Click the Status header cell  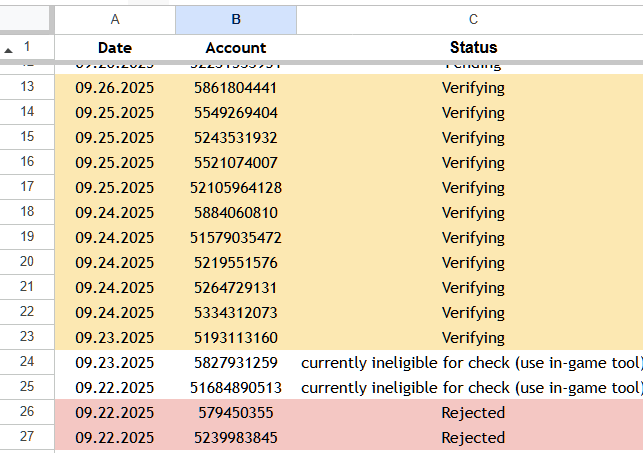pyautogui.click(x=472, y=47)
